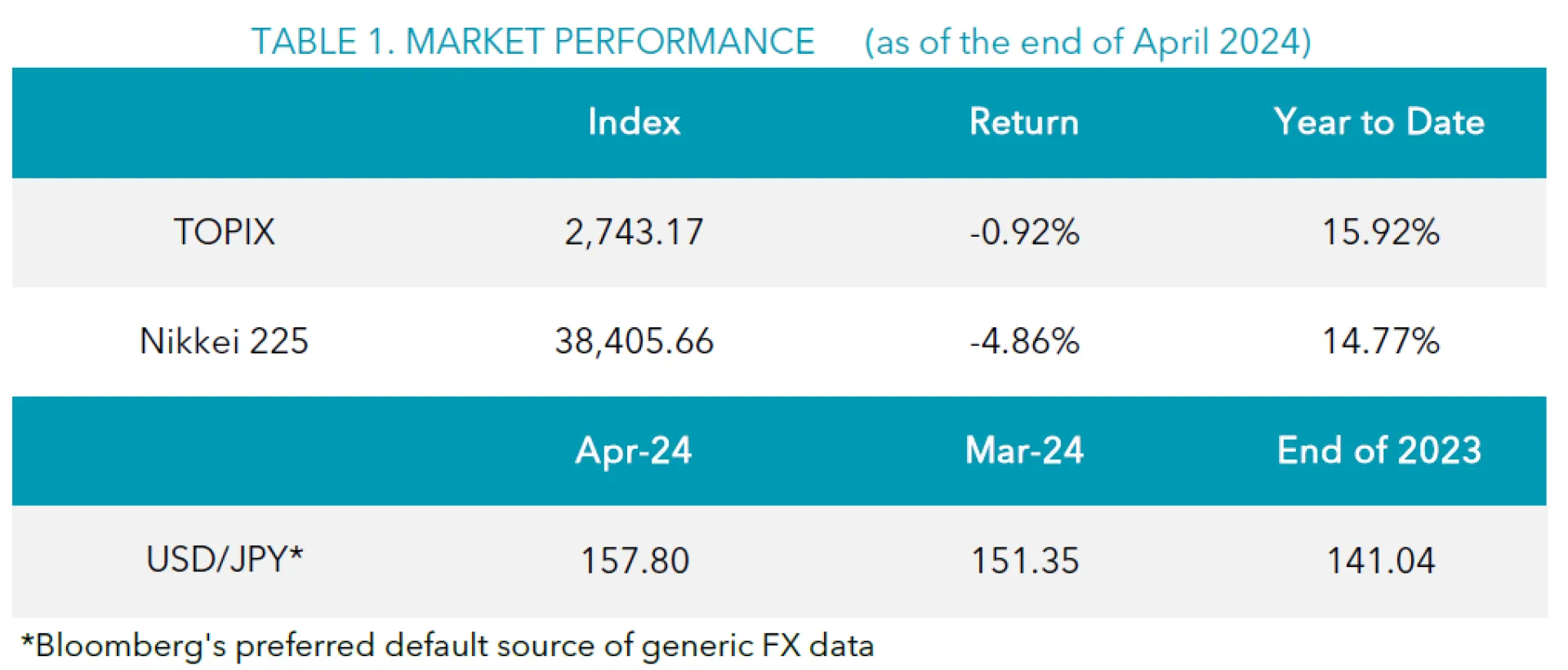The width and height of the screenshot is (1568, 670).
Task: Click the Apr-24 column header
Action: pos(634,450)
